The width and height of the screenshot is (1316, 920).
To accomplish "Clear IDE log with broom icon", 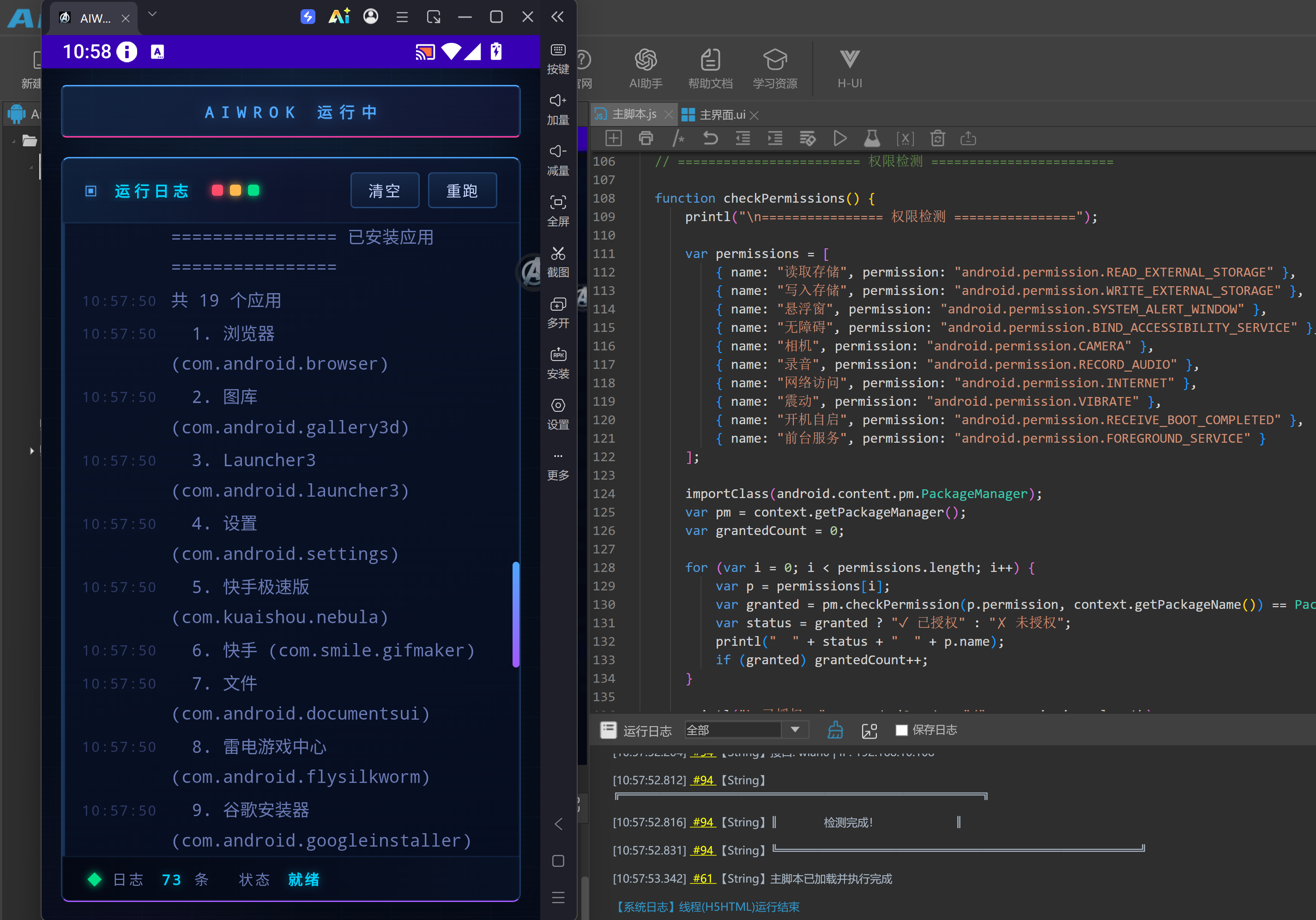I will tap(835, 730).
